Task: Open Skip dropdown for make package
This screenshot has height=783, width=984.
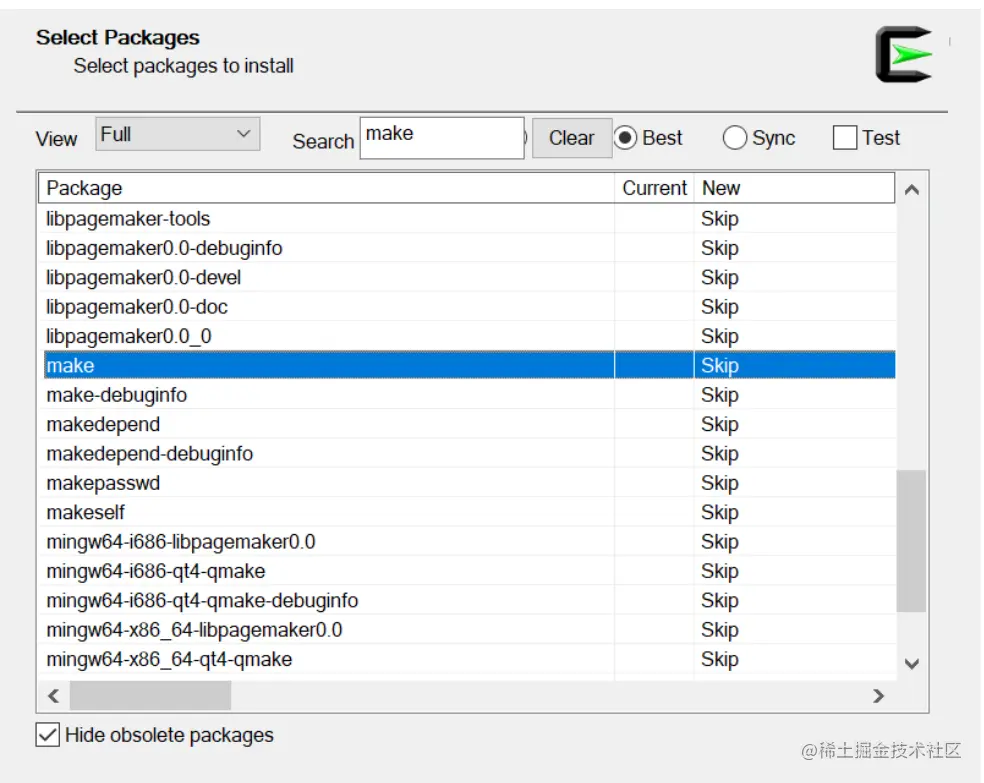Action: (720, 366)
